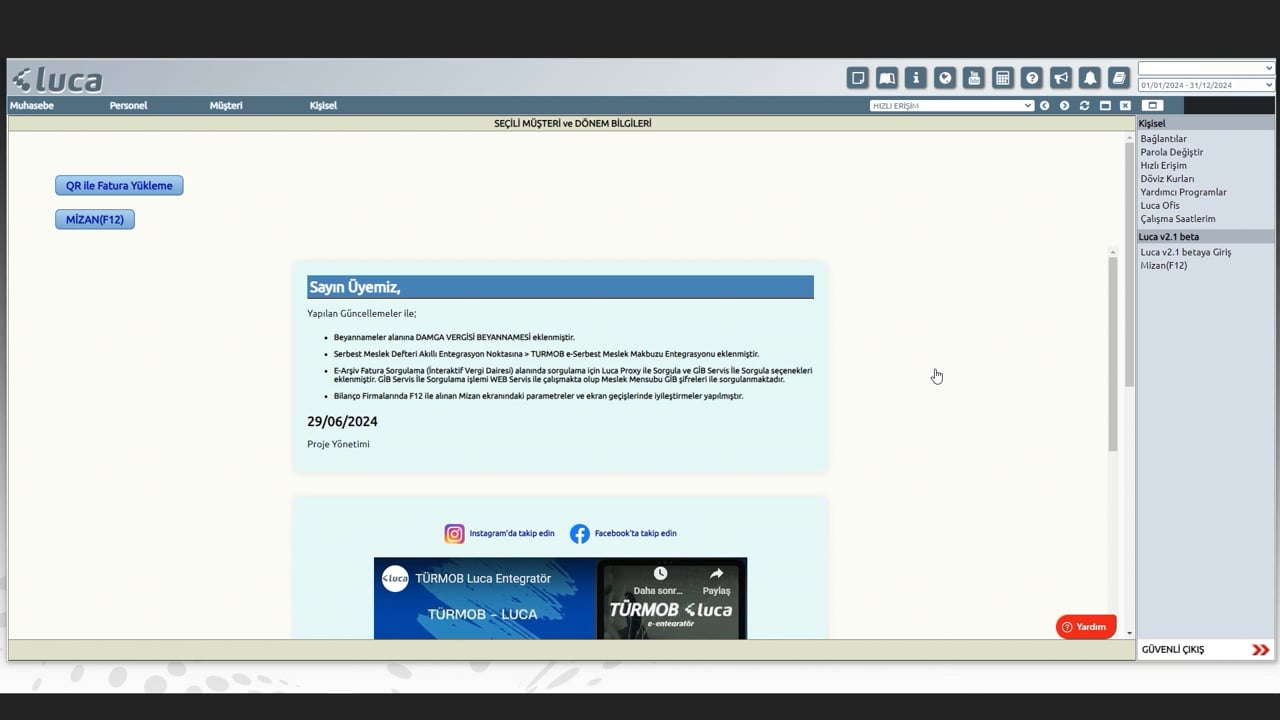Open the open-book guide icon

[x=886, y=78]
